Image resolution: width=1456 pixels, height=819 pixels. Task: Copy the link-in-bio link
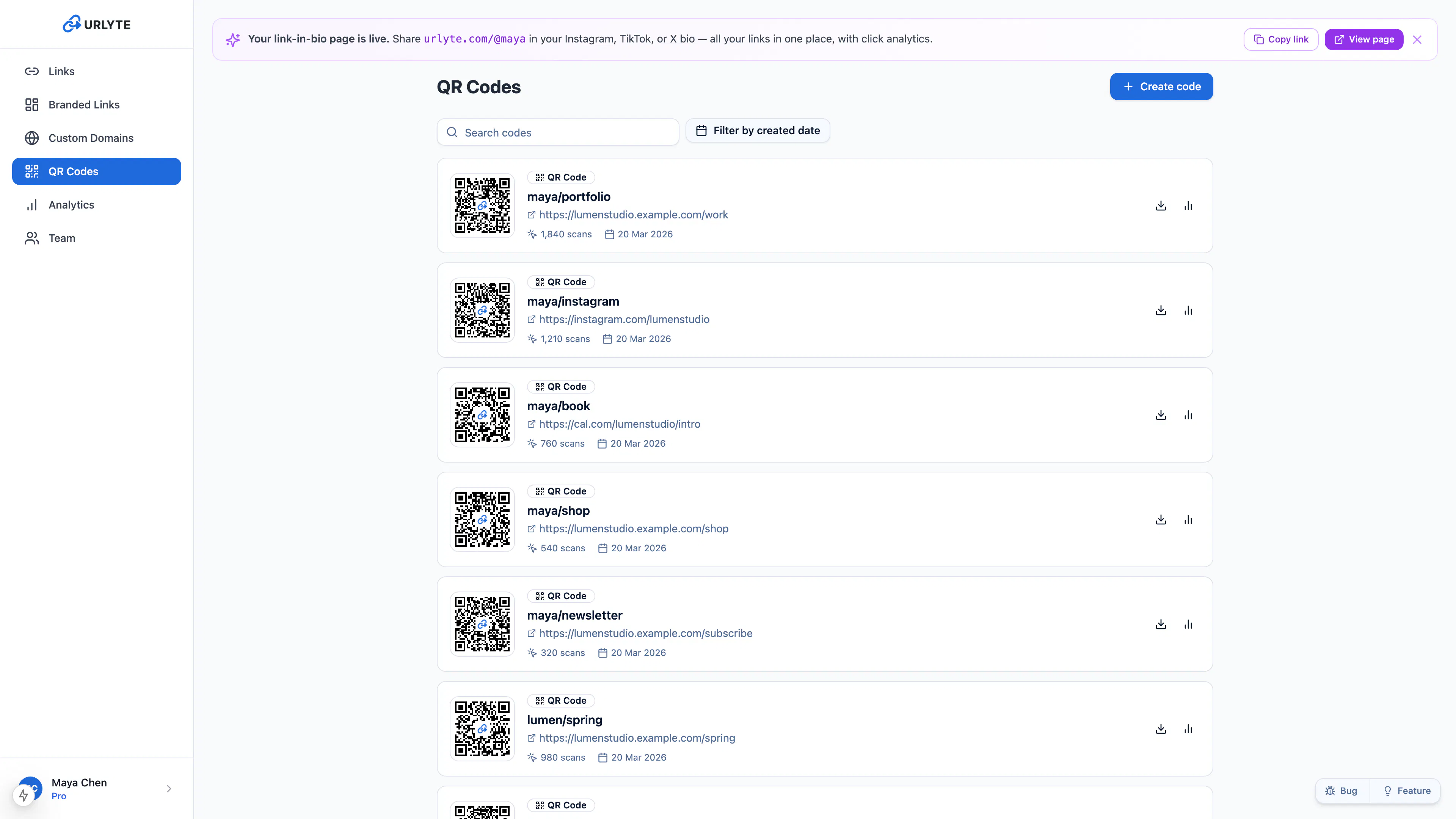pyautogui.click(x=1281, y=39)
